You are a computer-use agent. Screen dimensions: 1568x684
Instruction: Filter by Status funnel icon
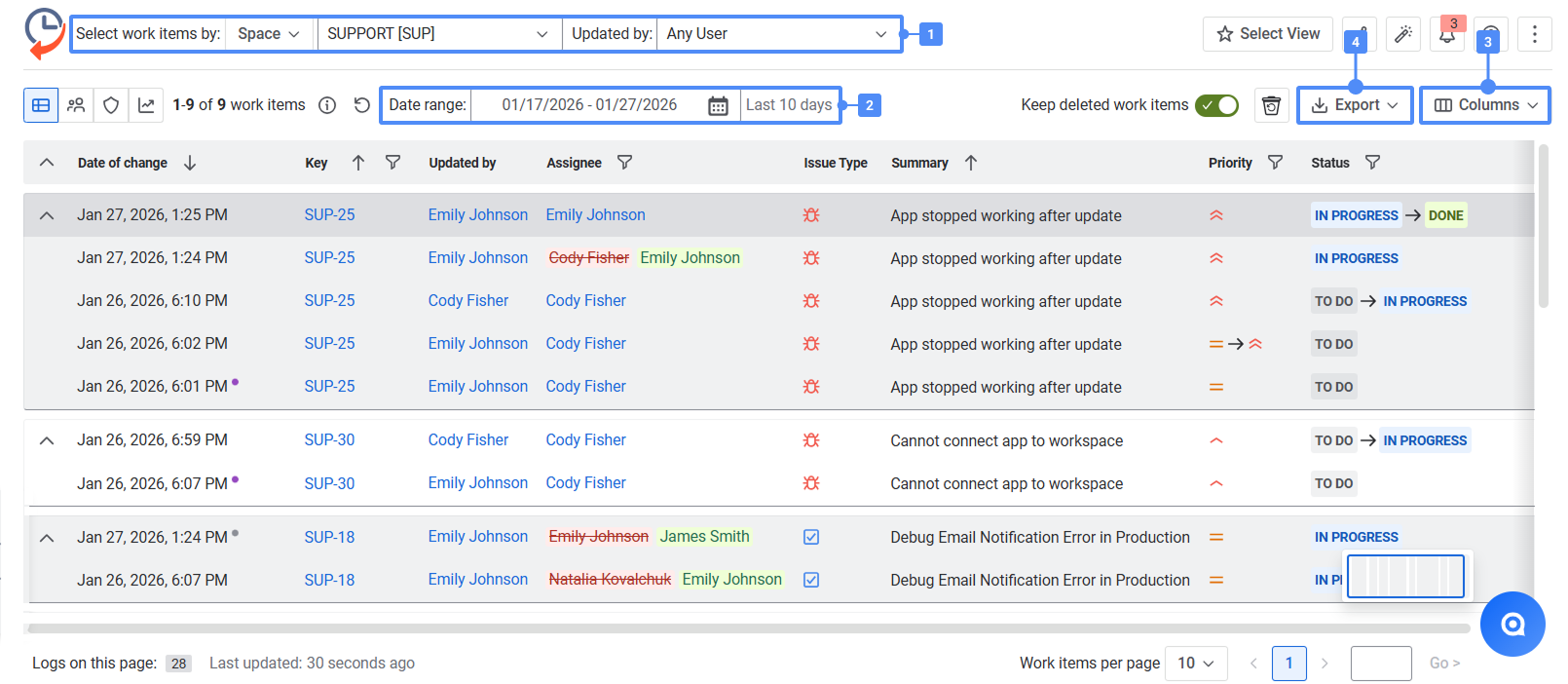coord(1372,163)
